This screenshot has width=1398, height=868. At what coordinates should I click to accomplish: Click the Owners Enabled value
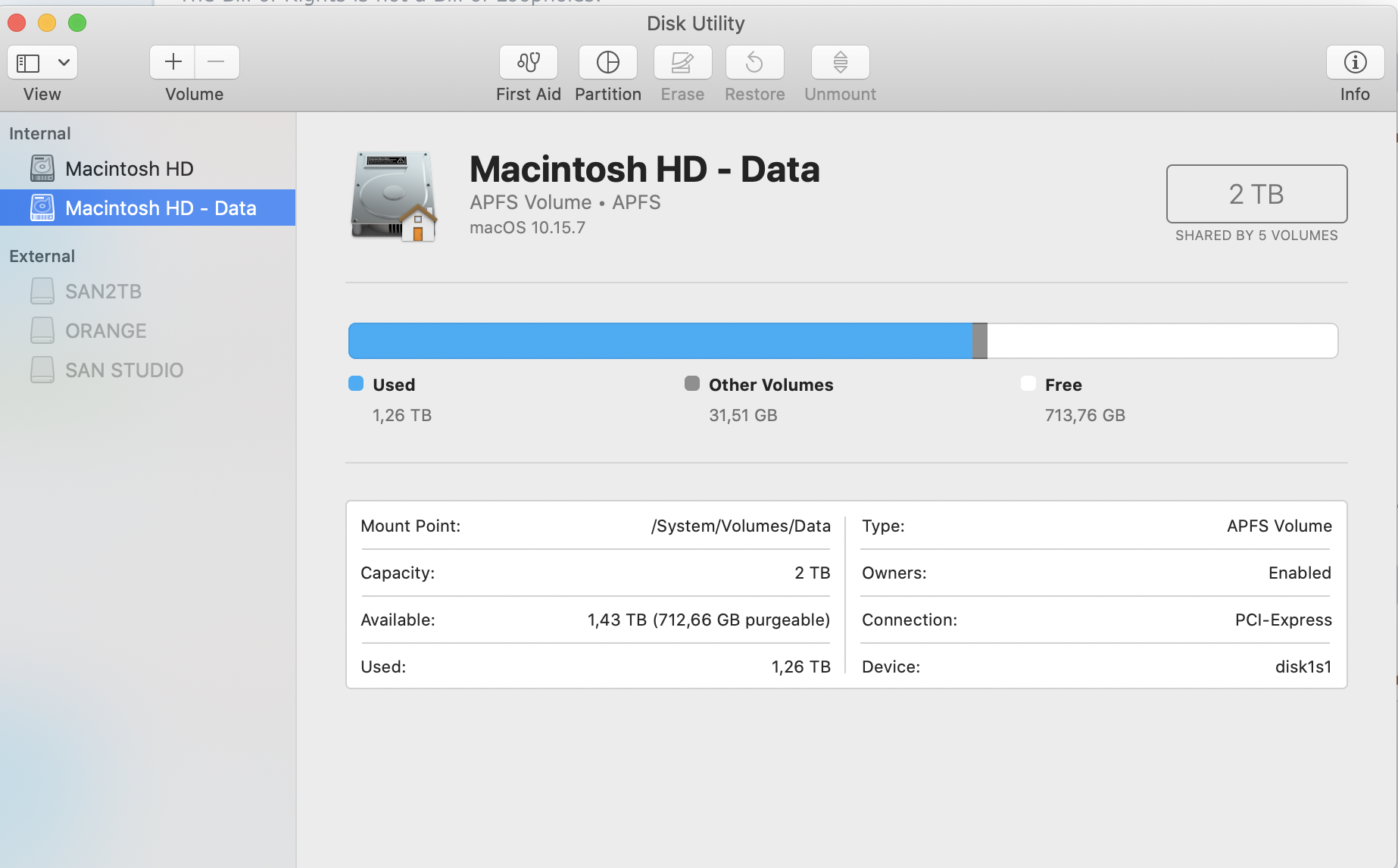tap(1300, 573)
